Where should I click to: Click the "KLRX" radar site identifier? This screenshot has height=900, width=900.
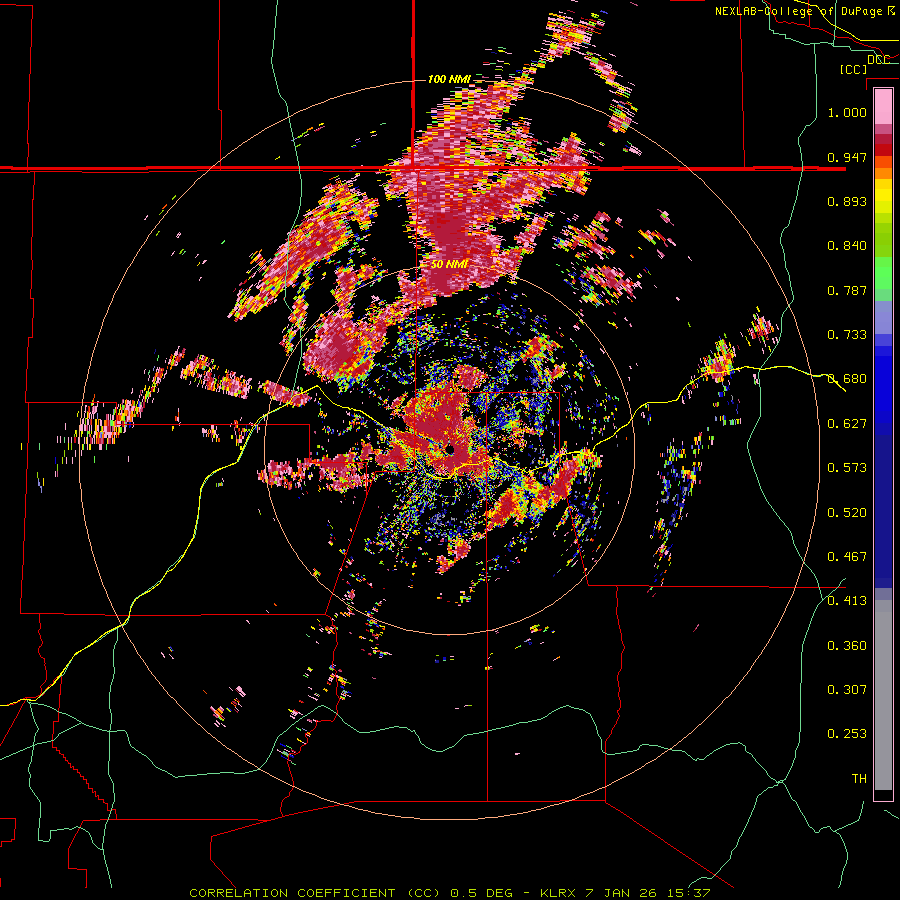pos(558,893)
